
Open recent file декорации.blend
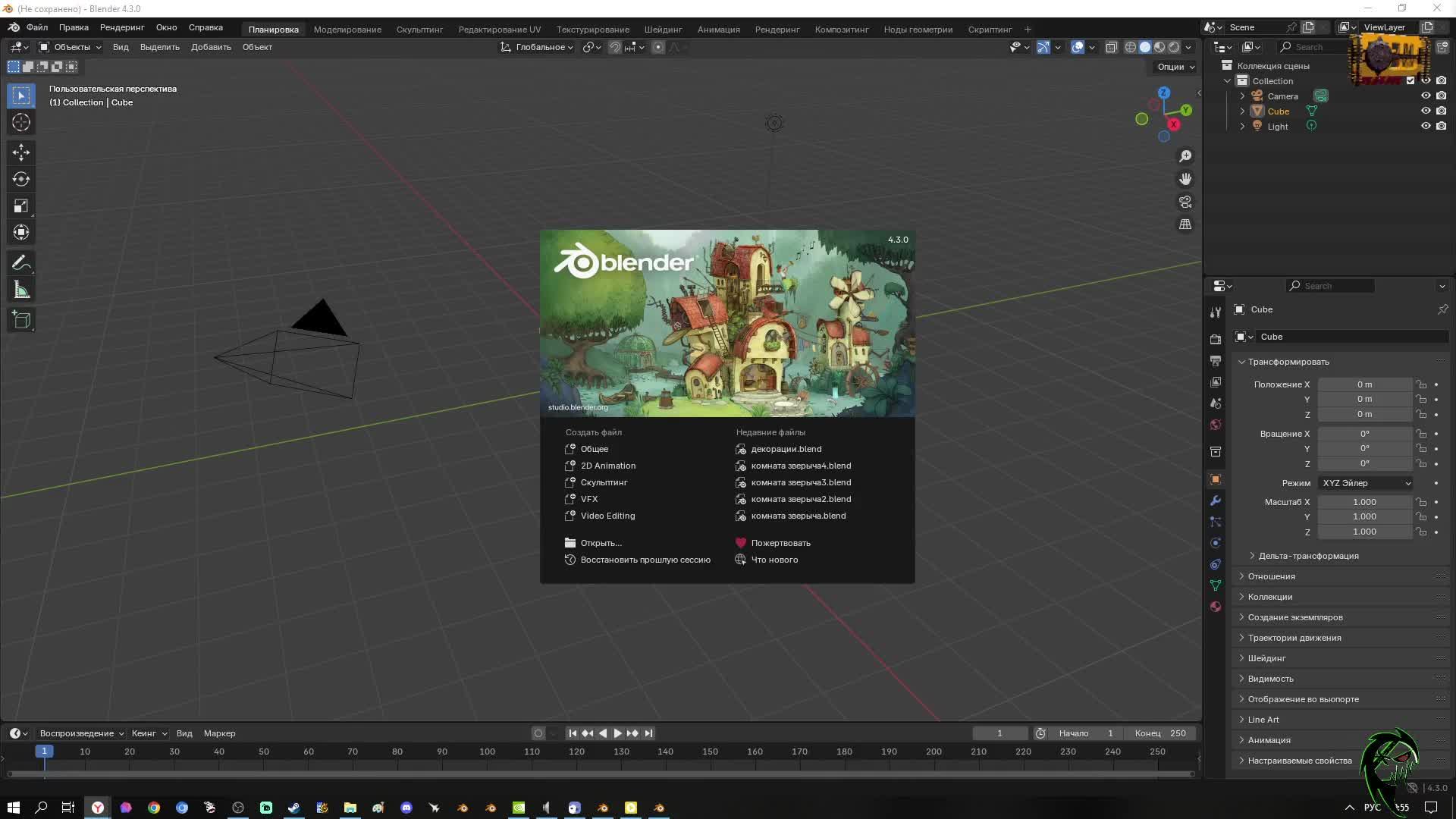[786, 449]
